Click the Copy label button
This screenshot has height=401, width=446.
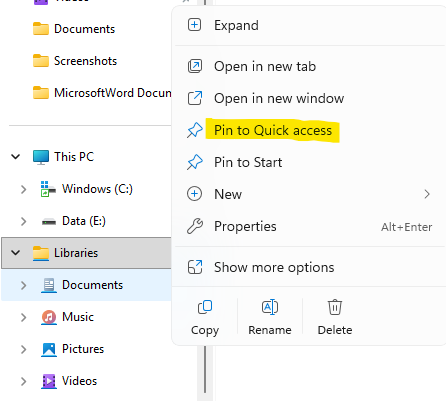click(205, 330)
